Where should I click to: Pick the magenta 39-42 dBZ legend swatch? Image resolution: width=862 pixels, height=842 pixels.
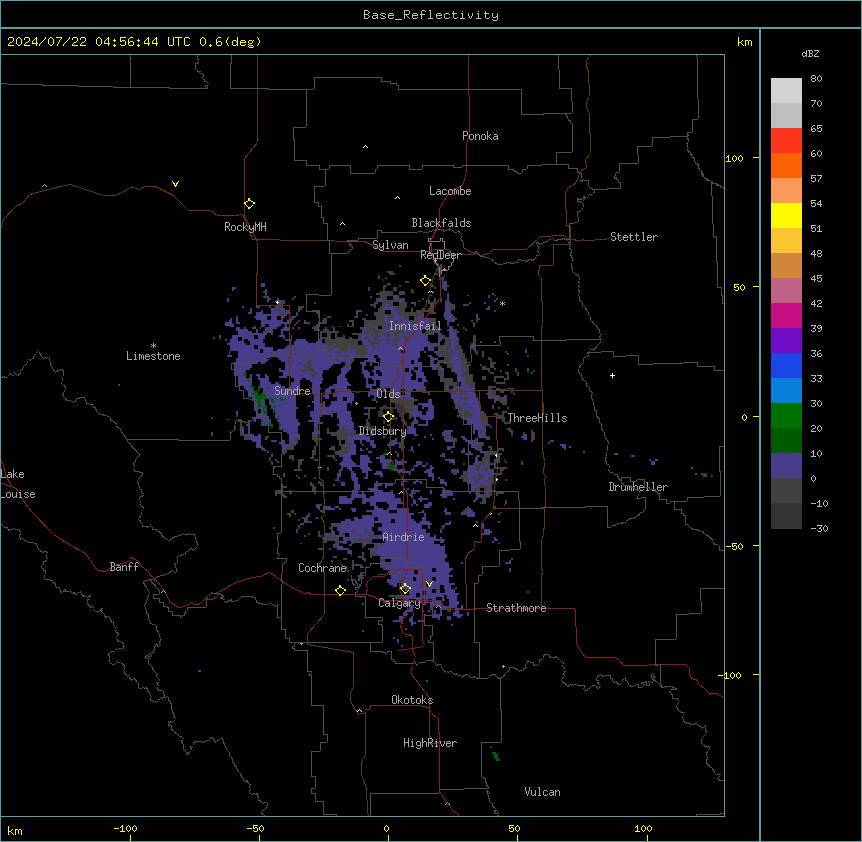click(786, 315)
